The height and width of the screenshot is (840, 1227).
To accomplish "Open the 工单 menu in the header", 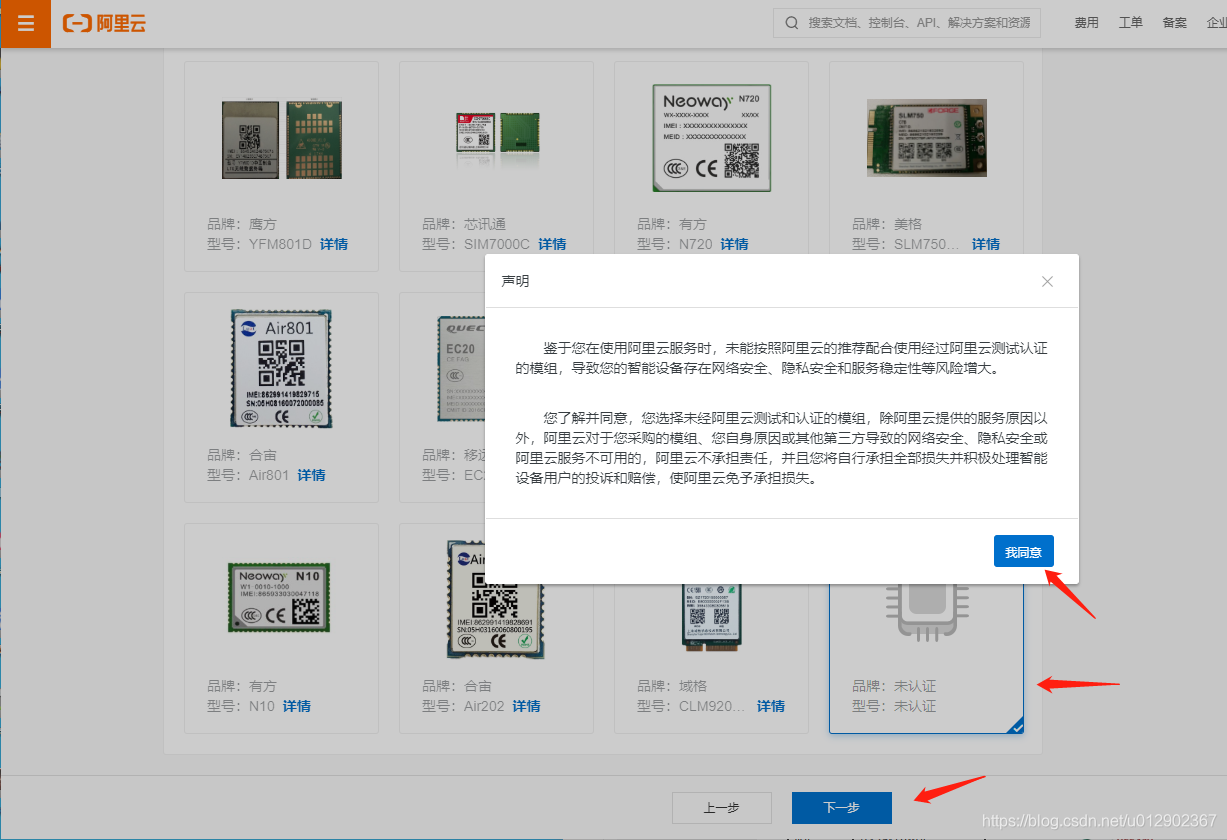I will coord(1130,23).
